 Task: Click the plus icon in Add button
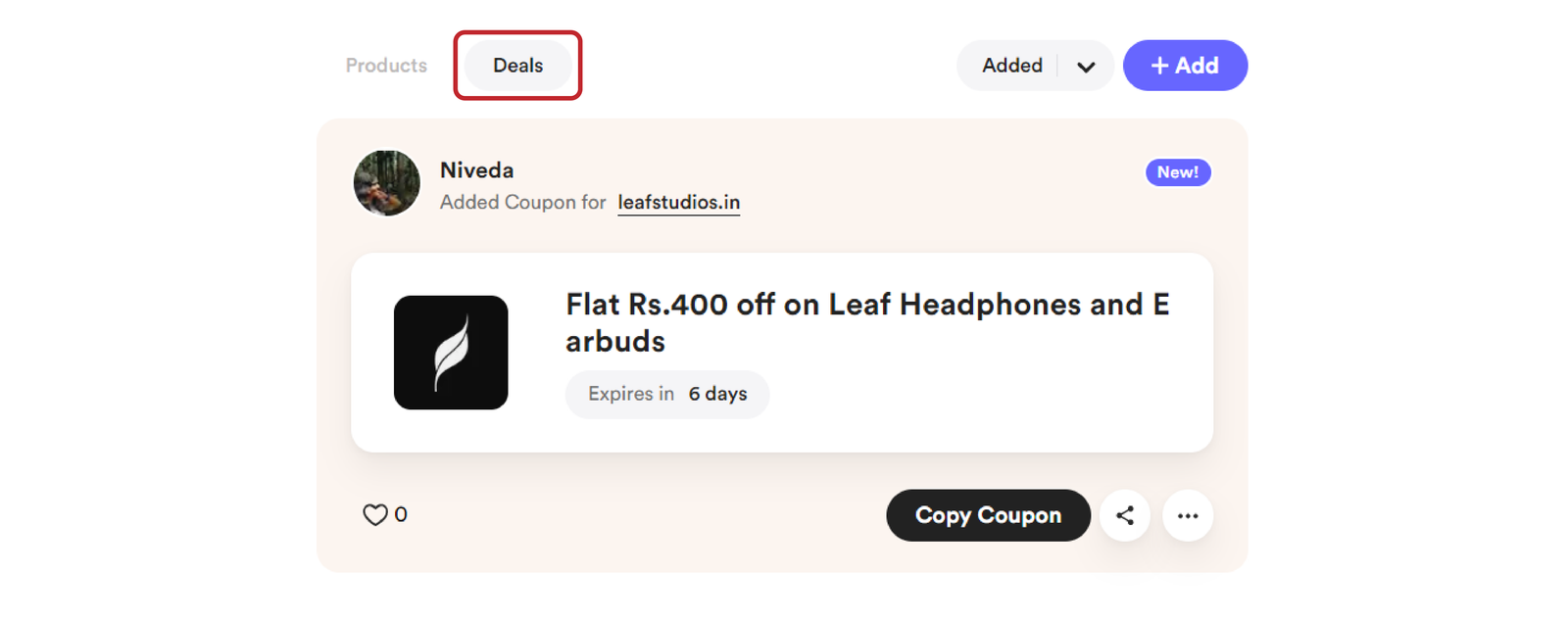[1160, 66]
